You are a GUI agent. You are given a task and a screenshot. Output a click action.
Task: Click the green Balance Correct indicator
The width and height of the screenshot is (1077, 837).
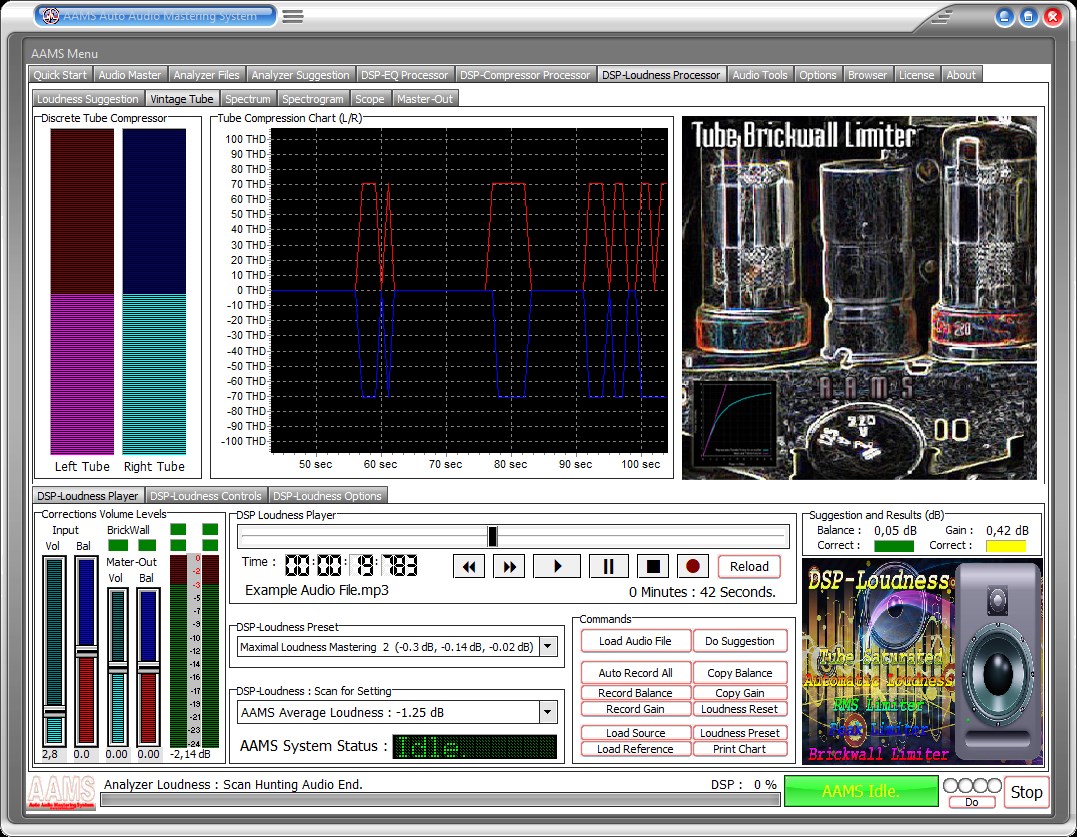[894, 547]
